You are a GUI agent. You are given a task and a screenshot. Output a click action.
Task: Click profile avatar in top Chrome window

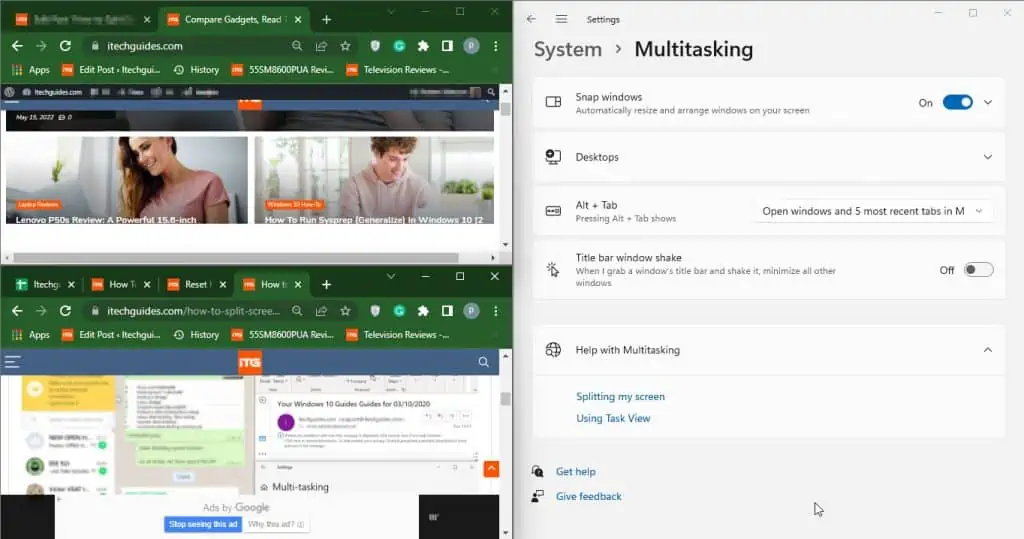point(472,46)
